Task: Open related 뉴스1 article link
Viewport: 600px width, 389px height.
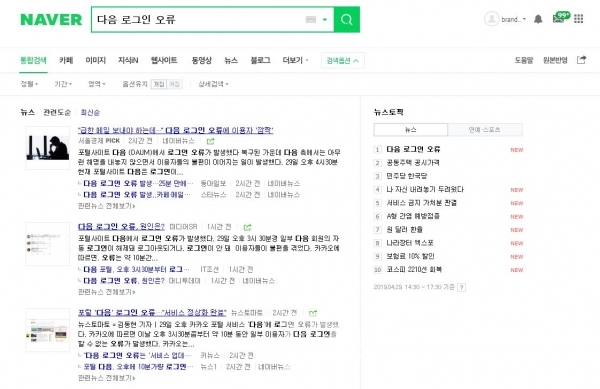Action: [138, 367]
